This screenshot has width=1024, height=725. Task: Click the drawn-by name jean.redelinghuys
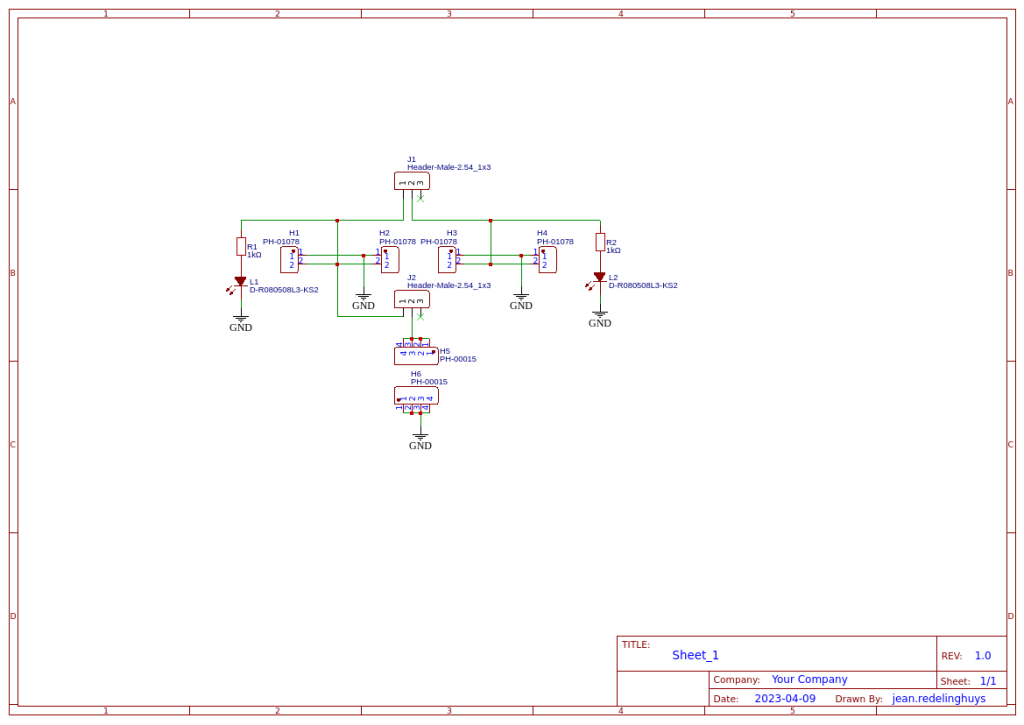[939, 698]
